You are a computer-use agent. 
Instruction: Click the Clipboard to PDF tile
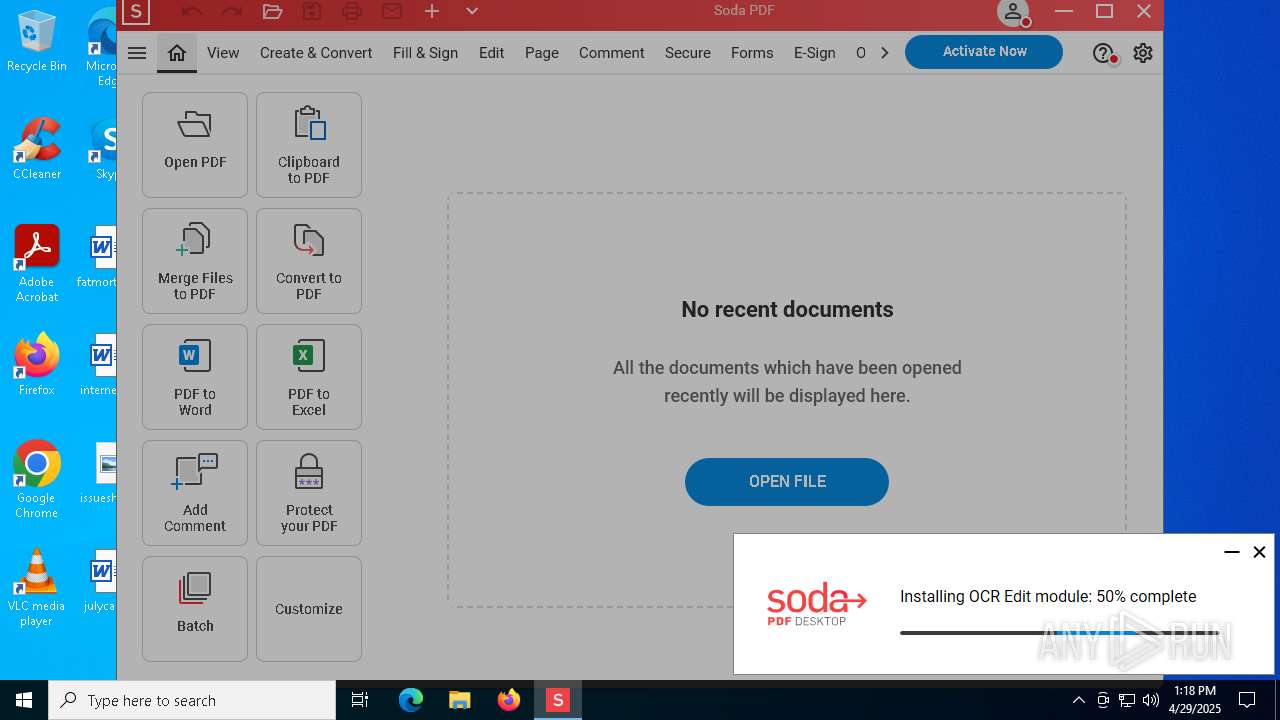pyautogui.click(x=309, y=145)
